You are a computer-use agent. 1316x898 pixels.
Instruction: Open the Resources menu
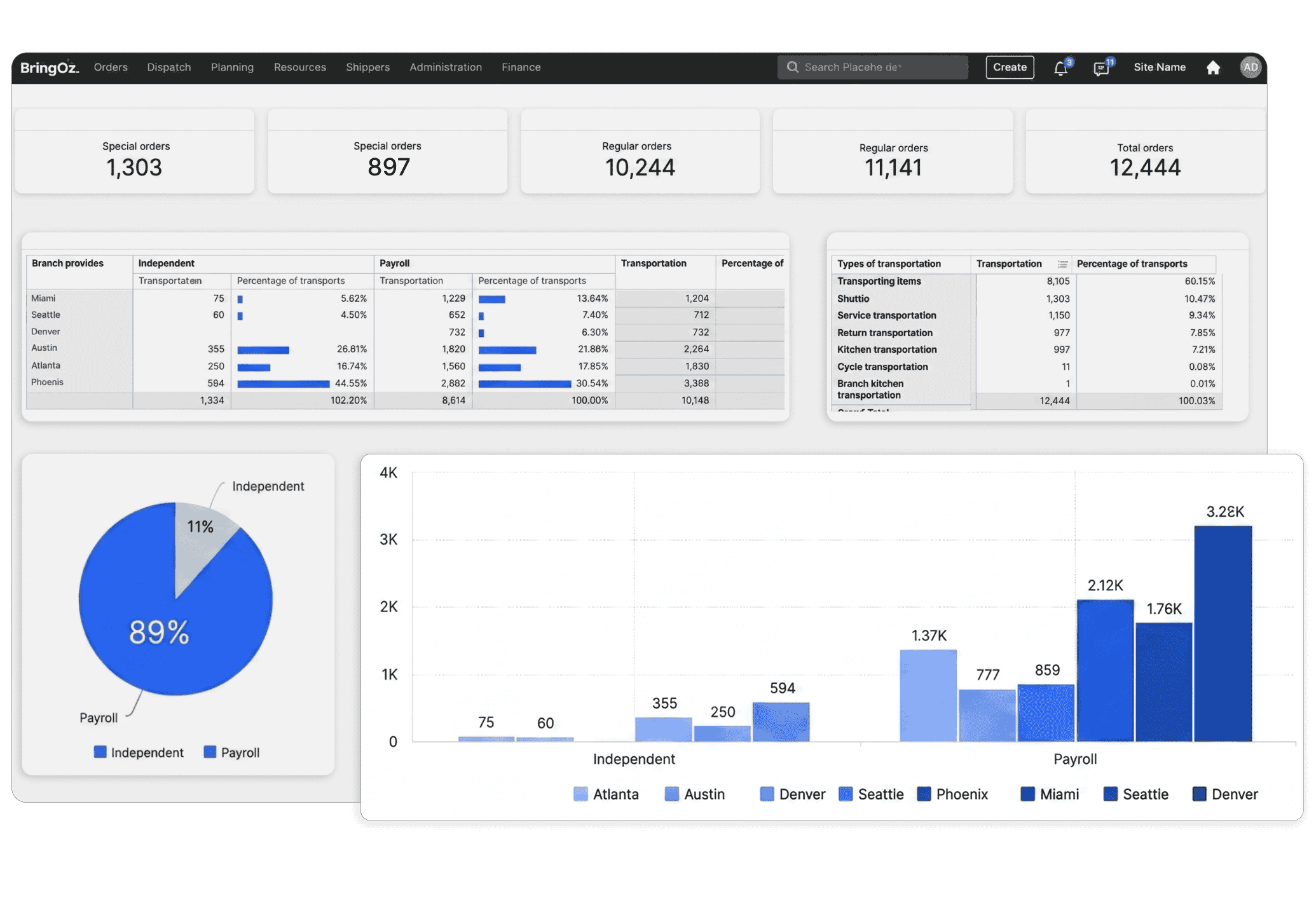pyautogui.click(x=299, y=67)
